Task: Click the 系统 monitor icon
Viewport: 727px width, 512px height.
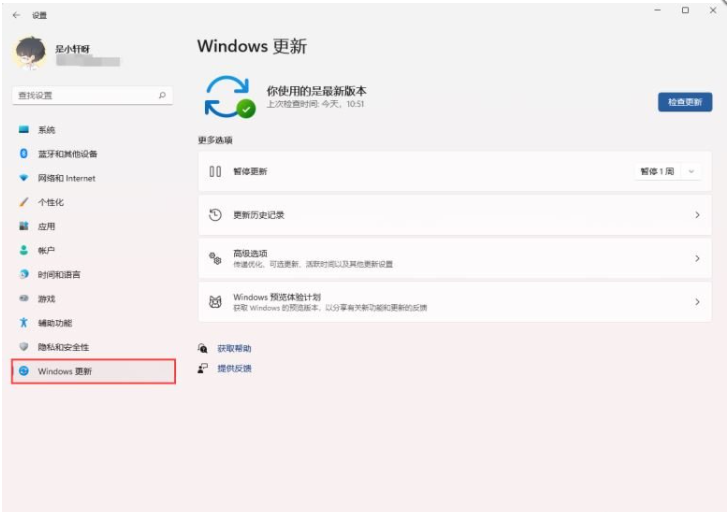Action: pyautogui.click(x=24, y=129)
